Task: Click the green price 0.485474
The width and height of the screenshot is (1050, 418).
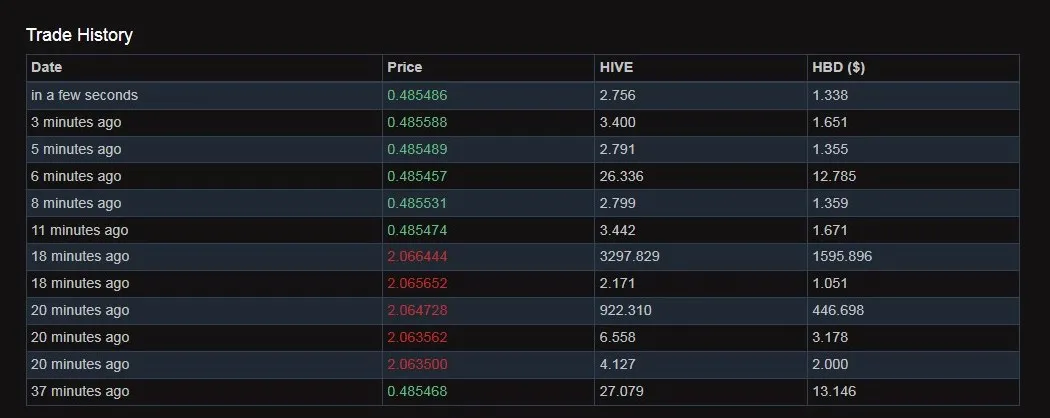Action: click(417, 230)
